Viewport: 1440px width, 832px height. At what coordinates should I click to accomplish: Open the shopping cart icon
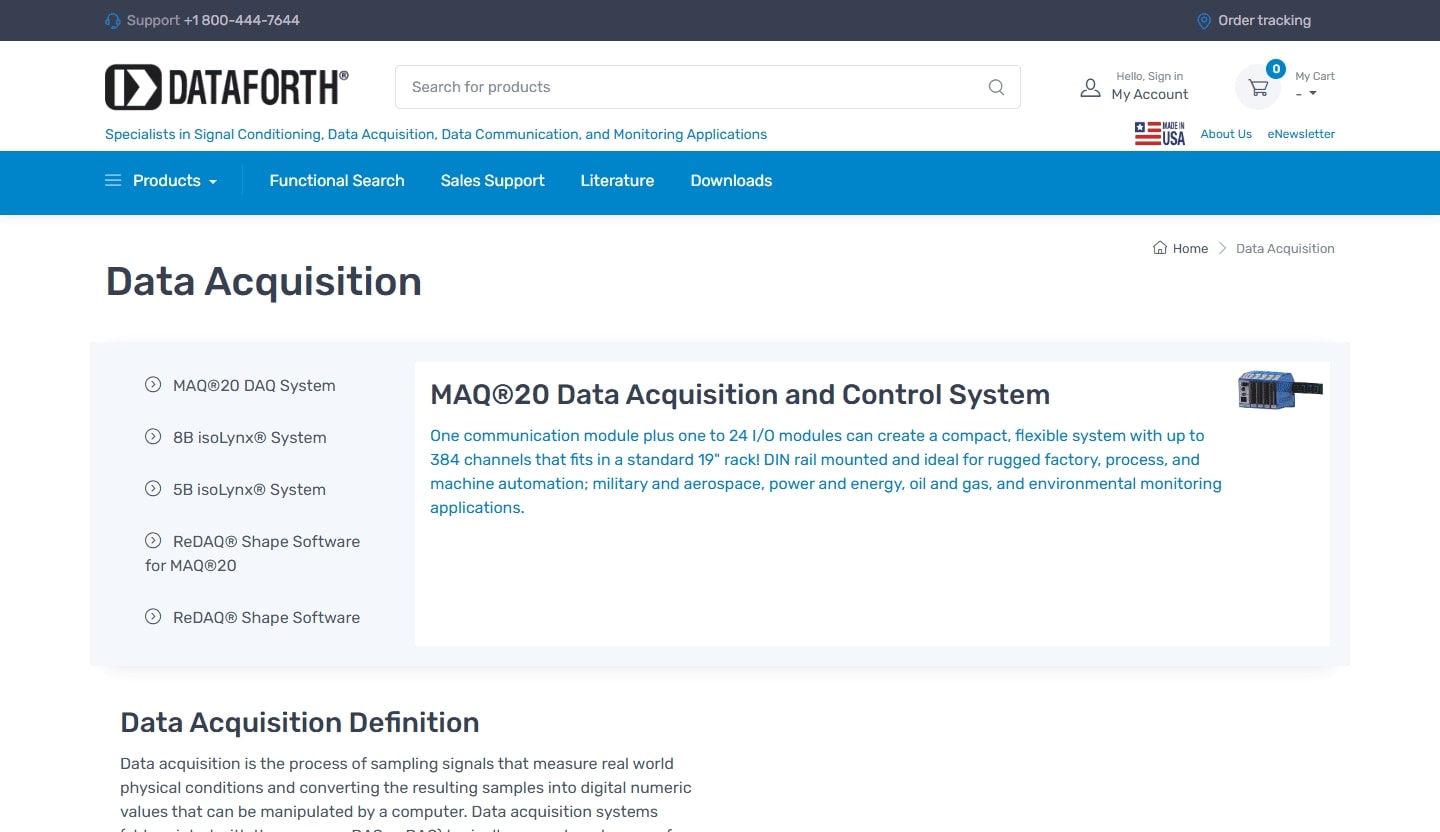pyautogui.click(x=1258, y=88)
